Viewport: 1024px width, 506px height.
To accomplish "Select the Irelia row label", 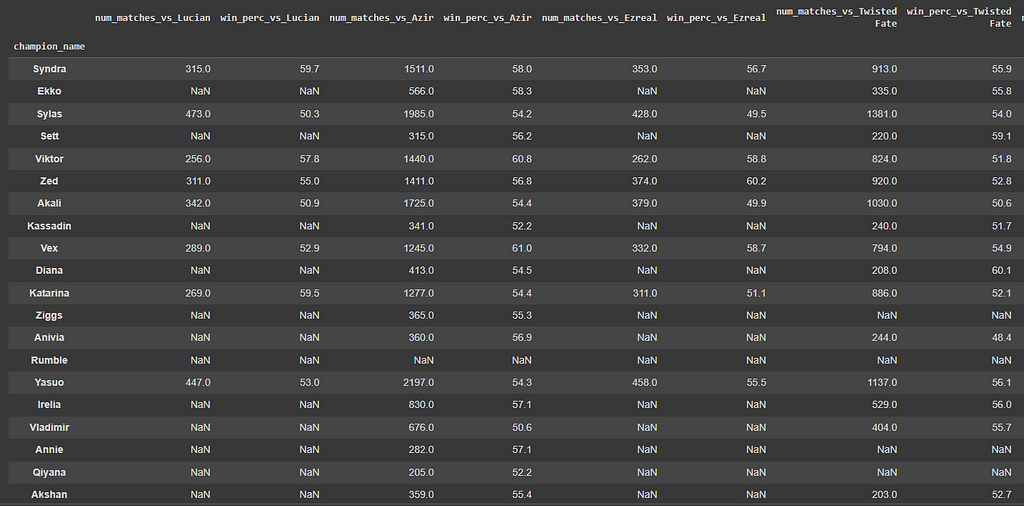I will click(49, 405).
